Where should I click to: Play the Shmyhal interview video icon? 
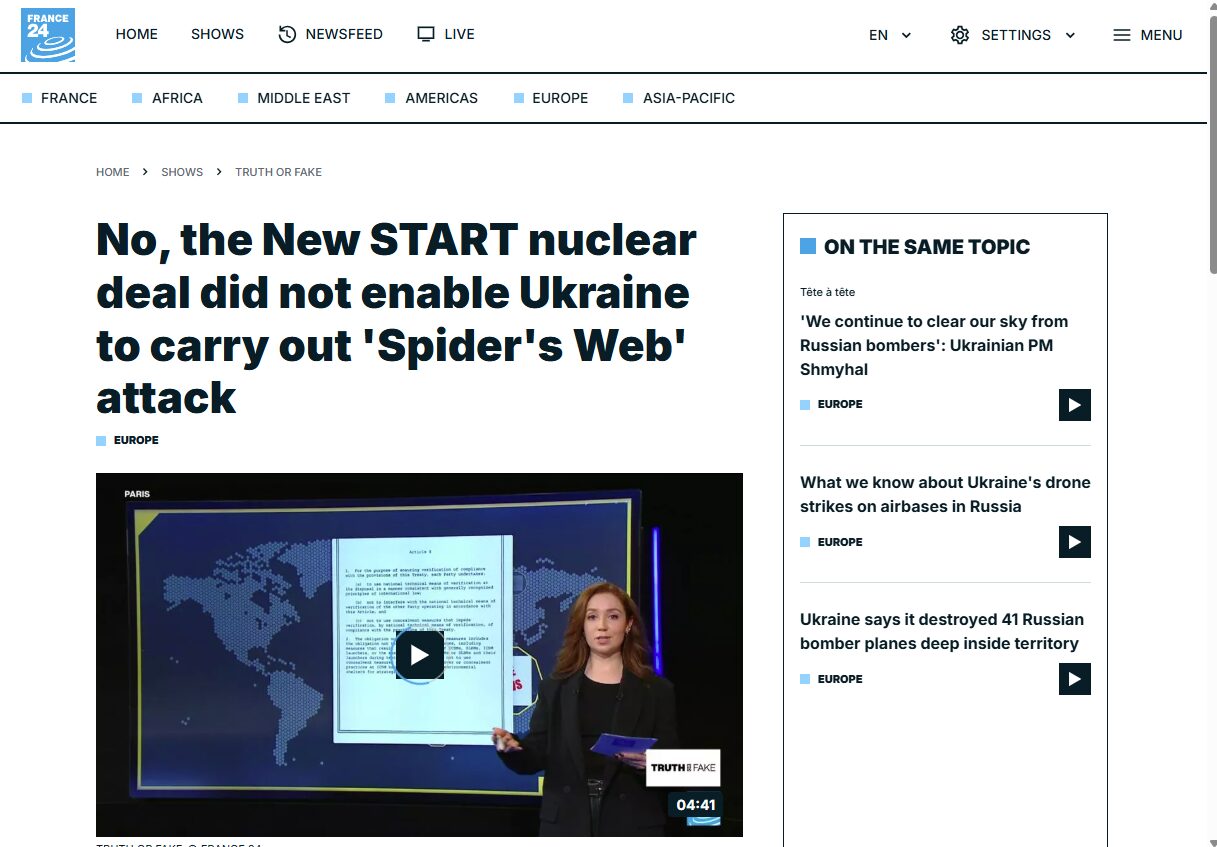pos(1075,405)
